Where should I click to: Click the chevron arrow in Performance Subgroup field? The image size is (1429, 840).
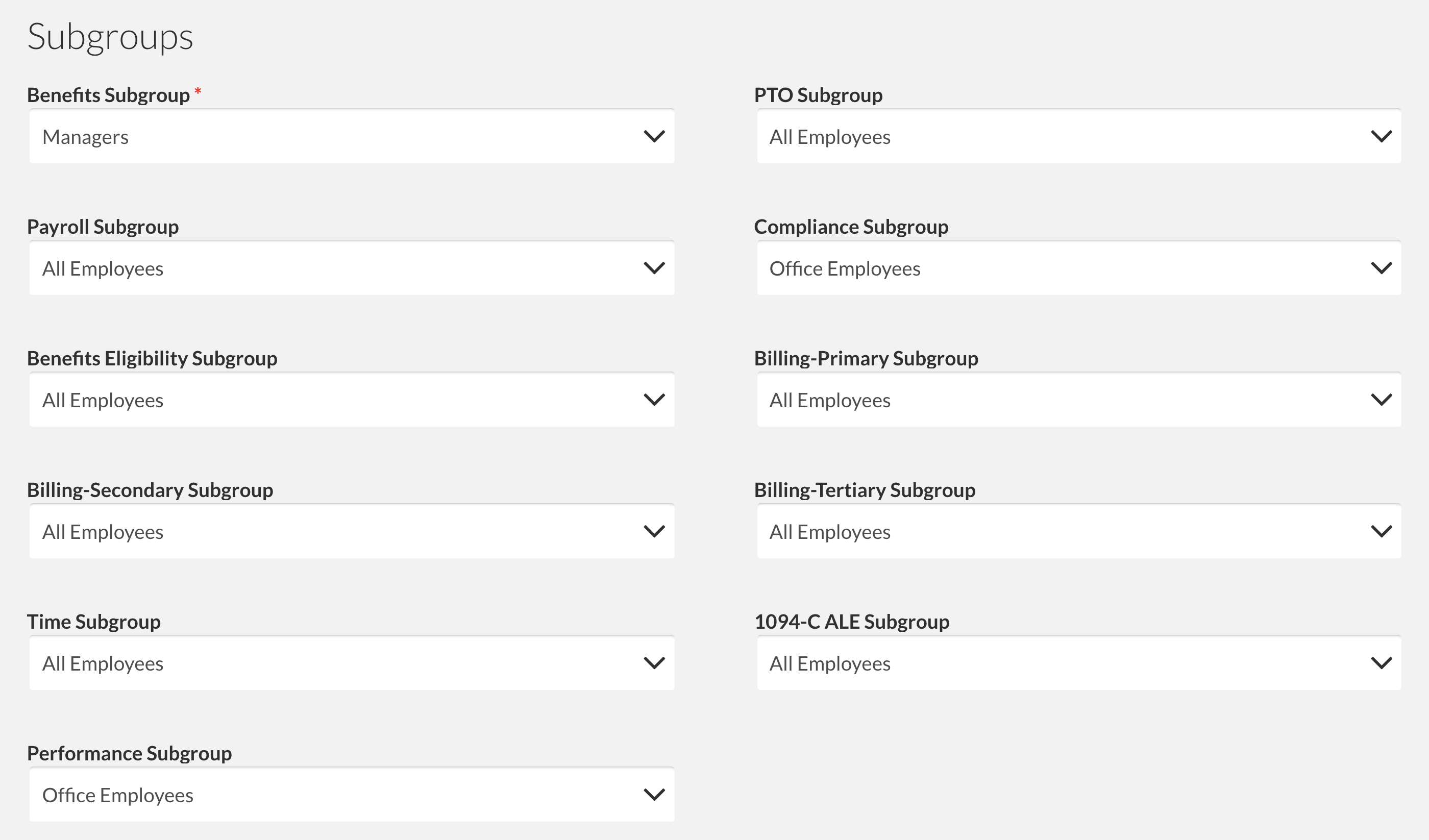click(654, 795)
